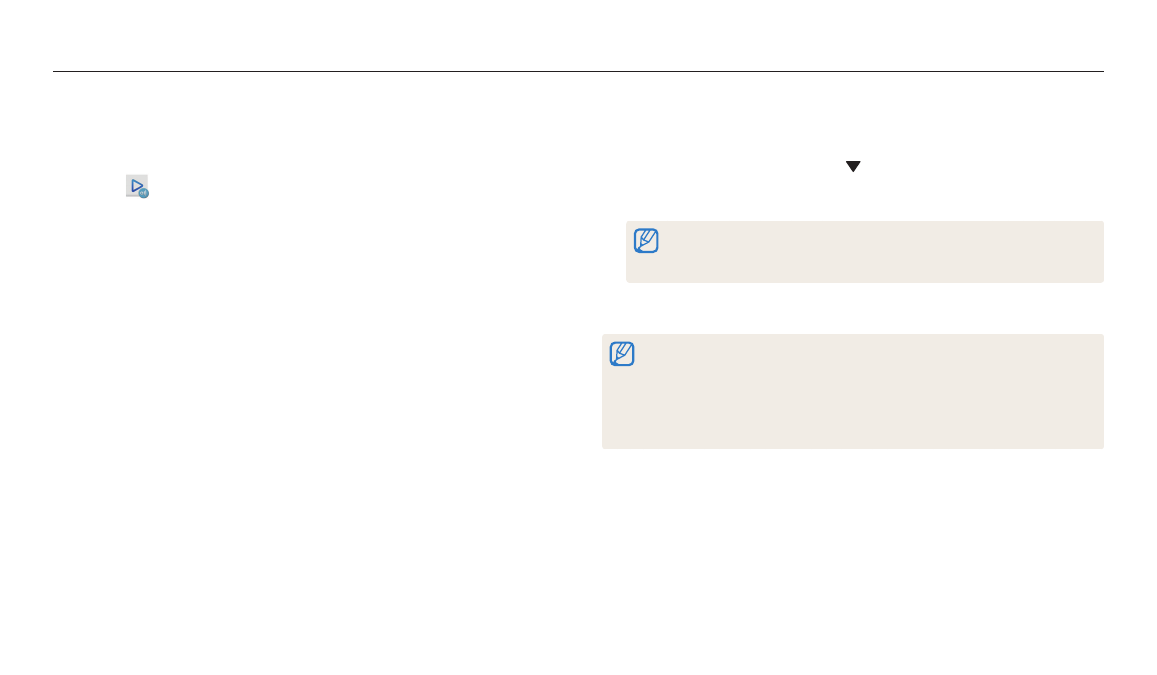
Task: Click the horizontal divider line at top
Action: coord(578,72)
